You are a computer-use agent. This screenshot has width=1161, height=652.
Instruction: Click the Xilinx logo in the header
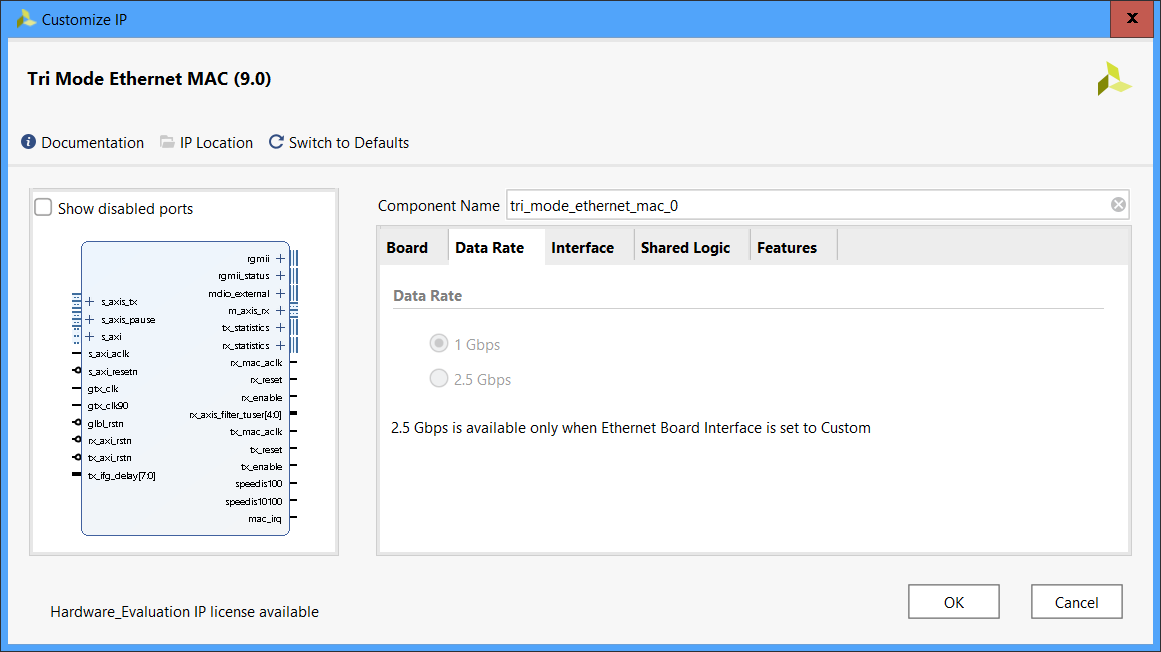[x=1113, y=79]
